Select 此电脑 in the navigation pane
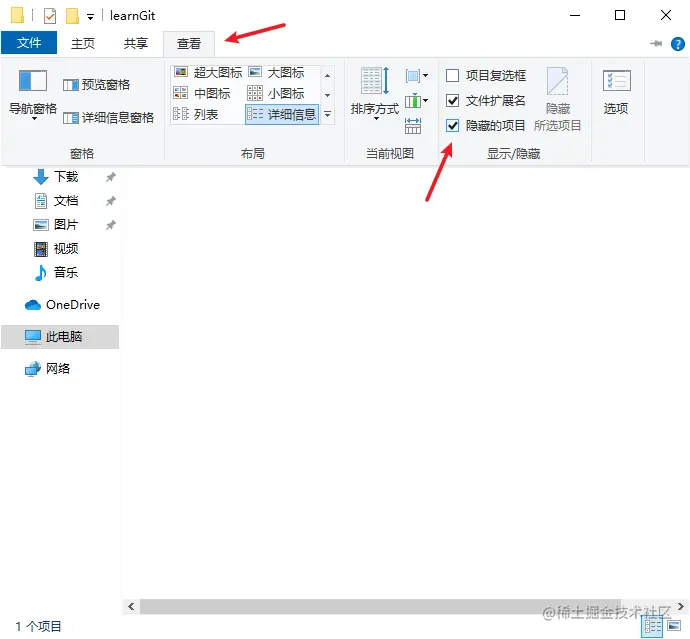Screen dimensions: 690x639 60,337
